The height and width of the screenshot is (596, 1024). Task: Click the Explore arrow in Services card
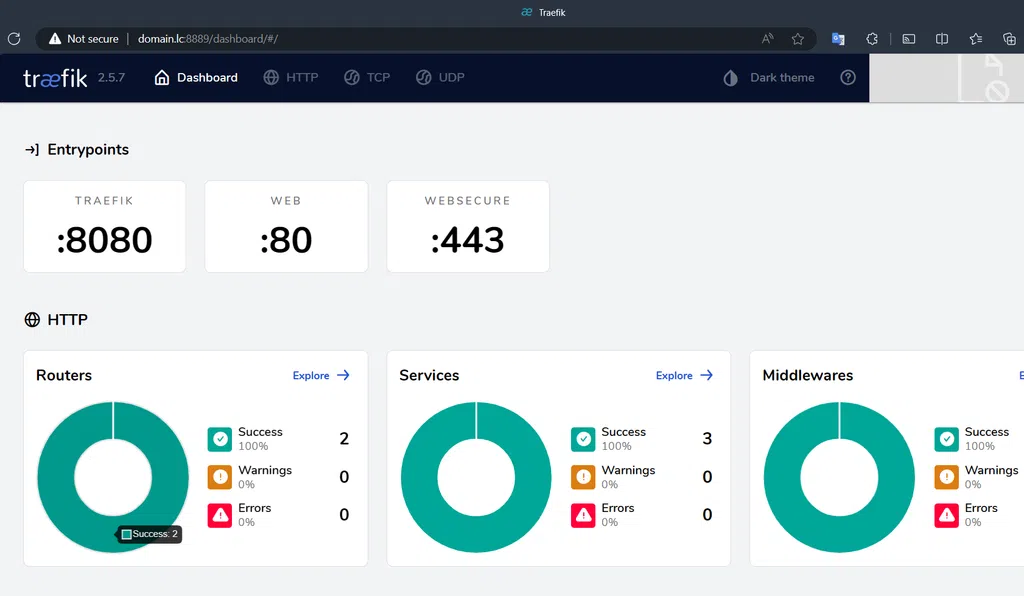pyautogui.click(x=707, y=375)
